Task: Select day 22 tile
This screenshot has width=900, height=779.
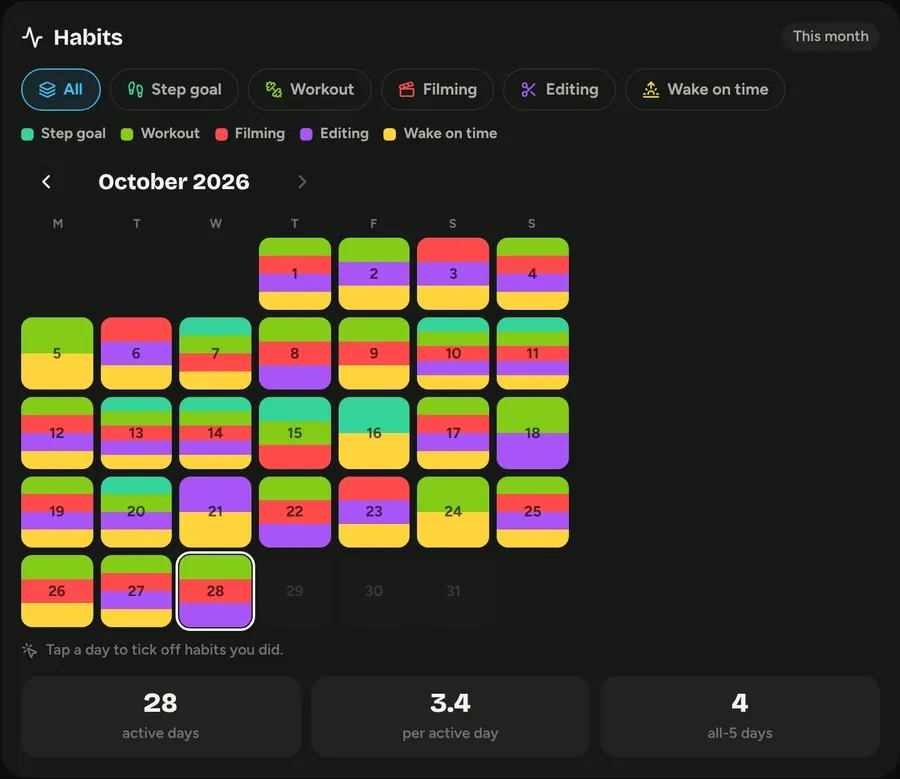Action: click(x=294, y=511)
